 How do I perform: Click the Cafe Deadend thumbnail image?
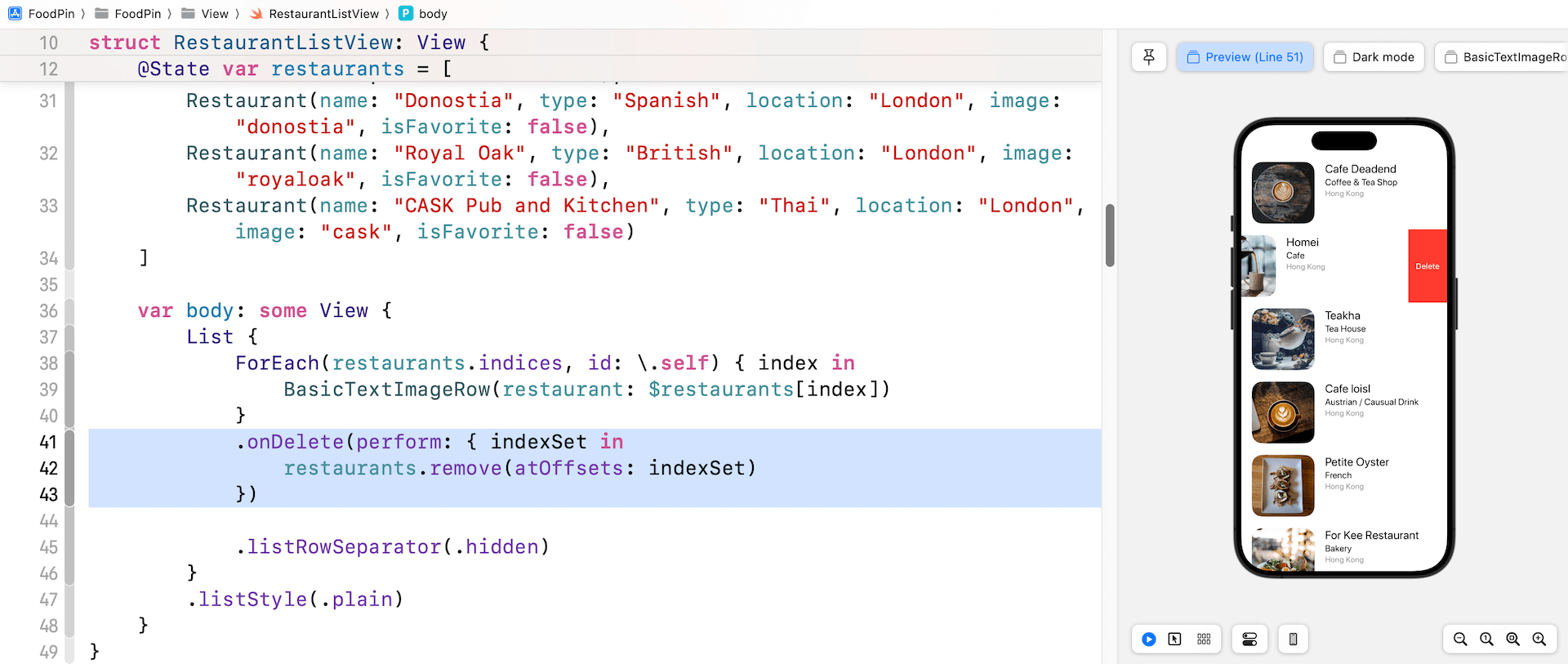[x=1282, y=193]
